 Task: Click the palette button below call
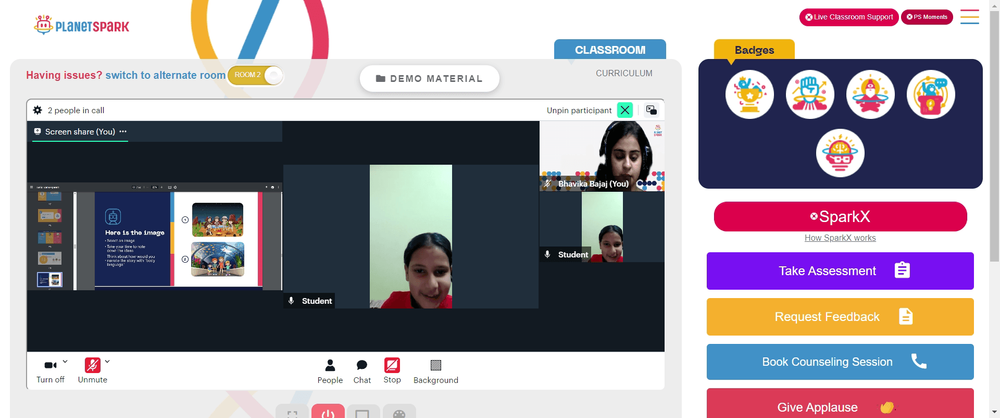tap(399, 412)
